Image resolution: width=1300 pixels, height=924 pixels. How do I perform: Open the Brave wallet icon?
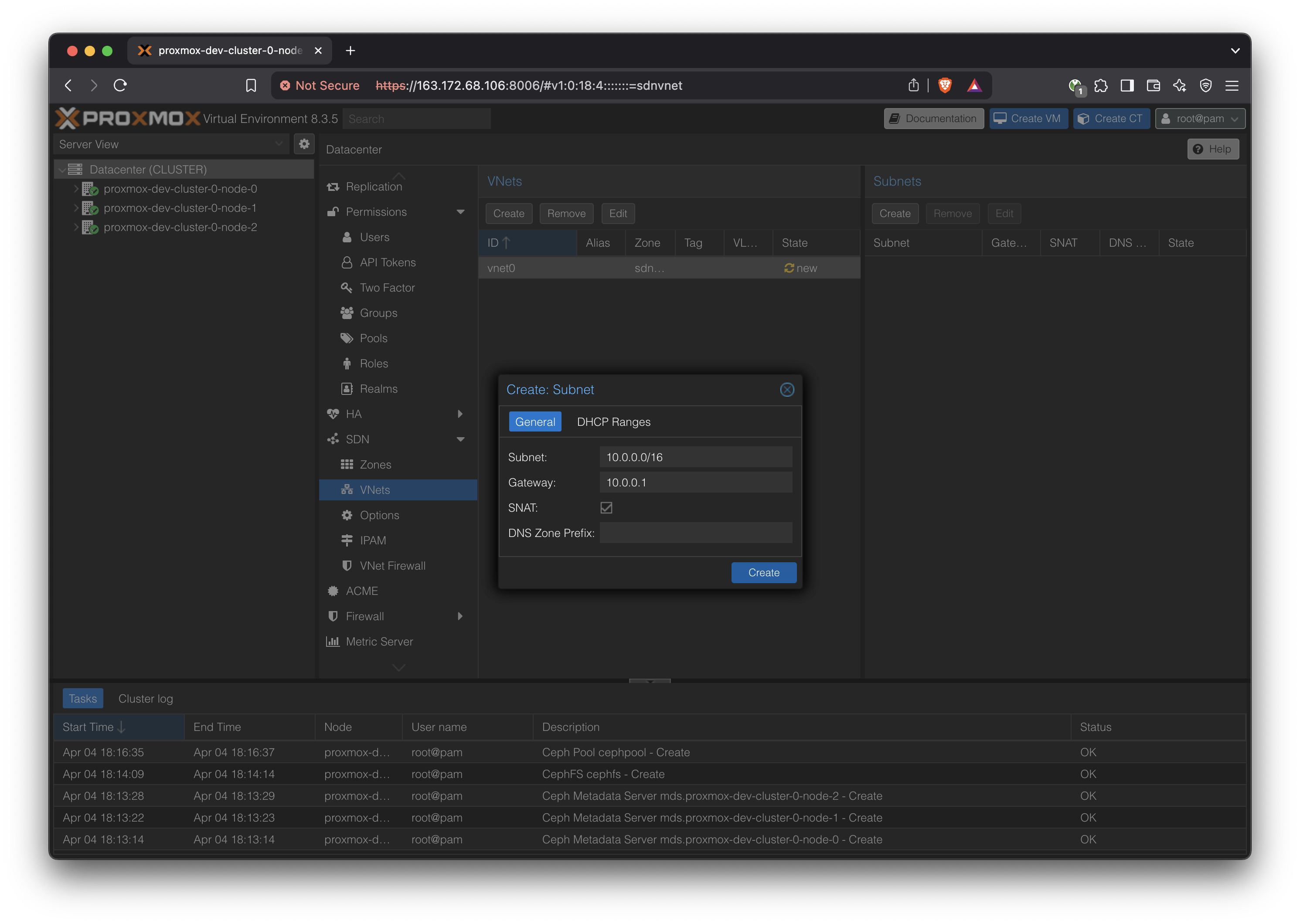[x=1153, y=85]
